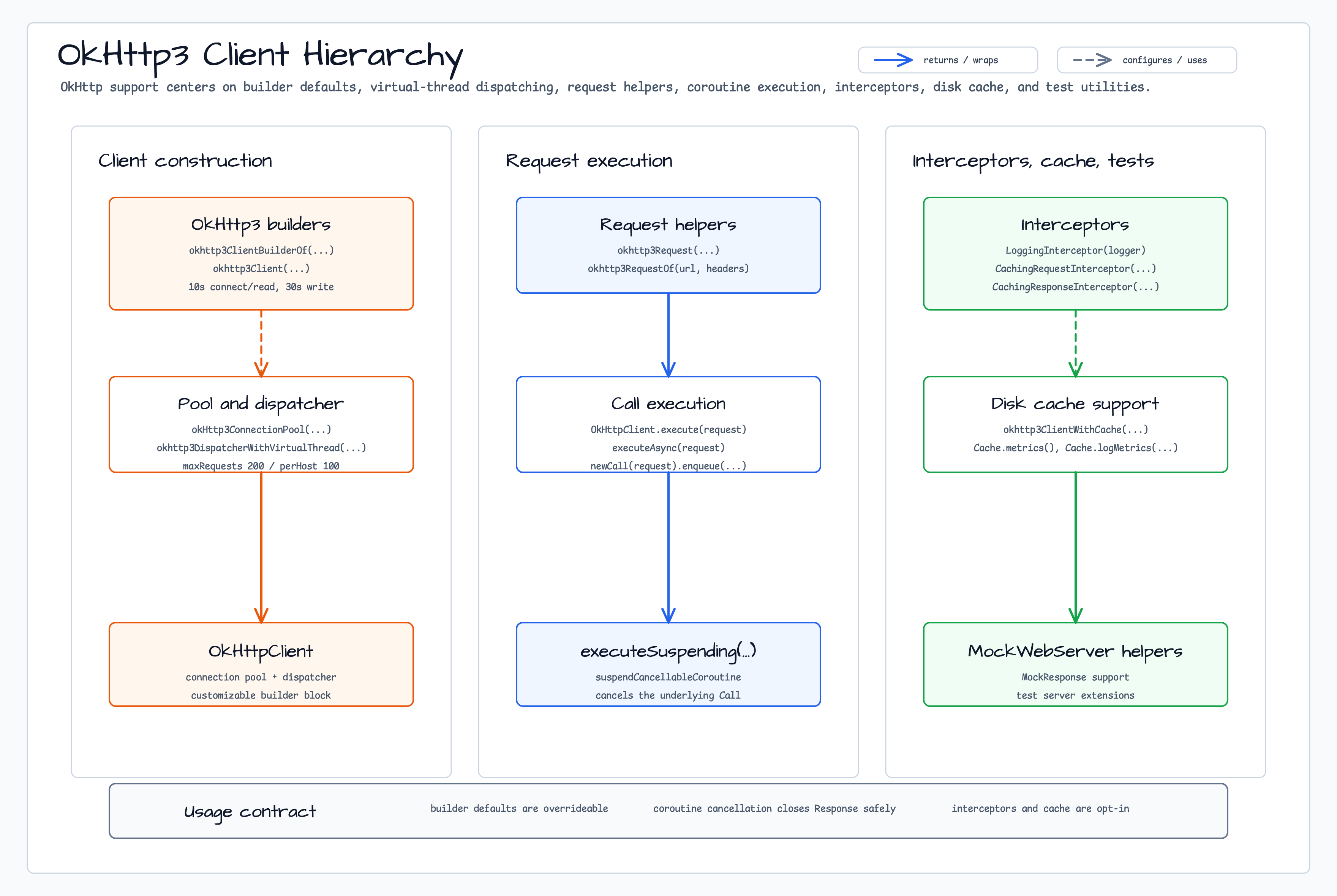Click the 'MockWebServer helpers' box title
This screenshot has width=1337, height=896.
pos(1075,651)
